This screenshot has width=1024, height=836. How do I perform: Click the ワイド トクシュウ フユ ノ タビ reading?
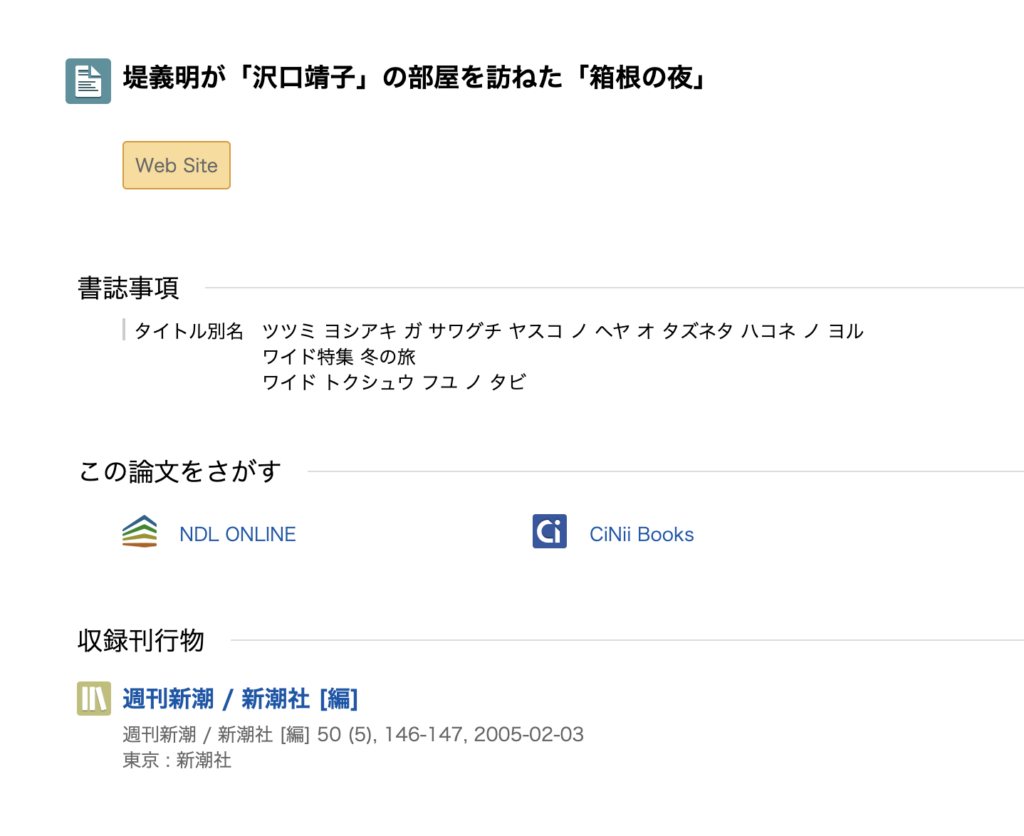394,382
